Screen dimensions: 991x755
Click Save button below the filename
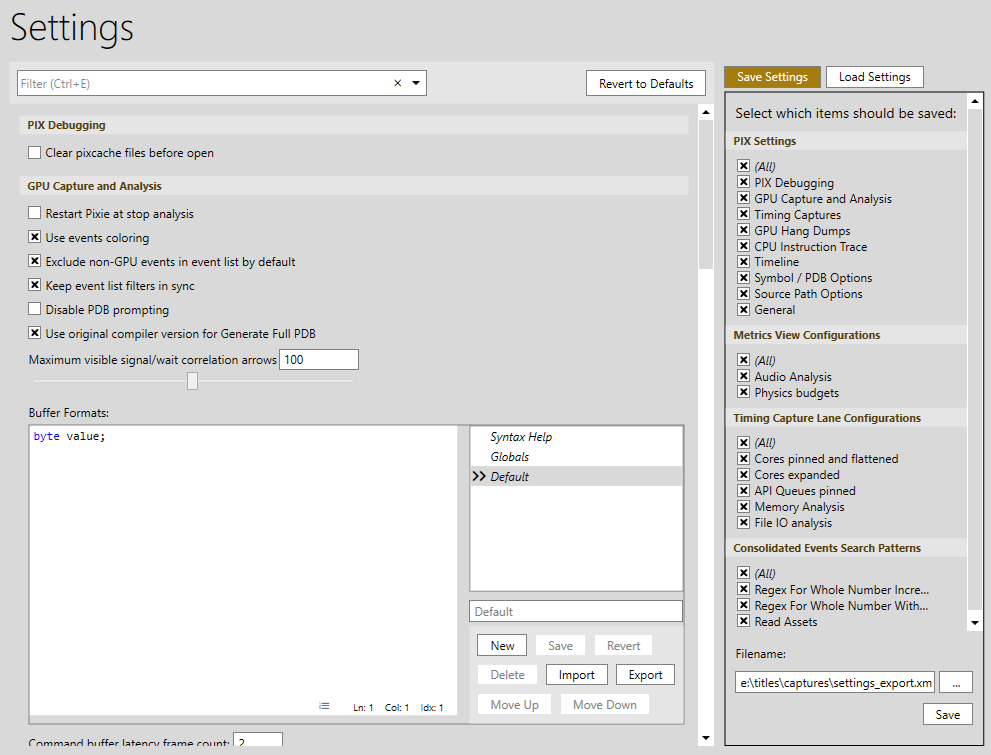[x=947, y=715]
